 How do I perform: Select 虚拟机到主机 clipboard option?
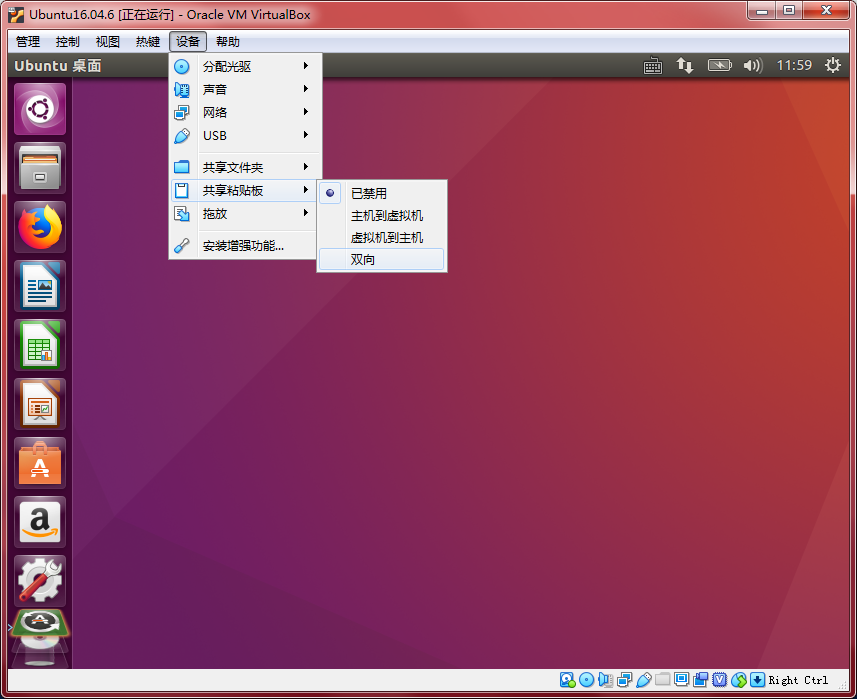(381, 237)
